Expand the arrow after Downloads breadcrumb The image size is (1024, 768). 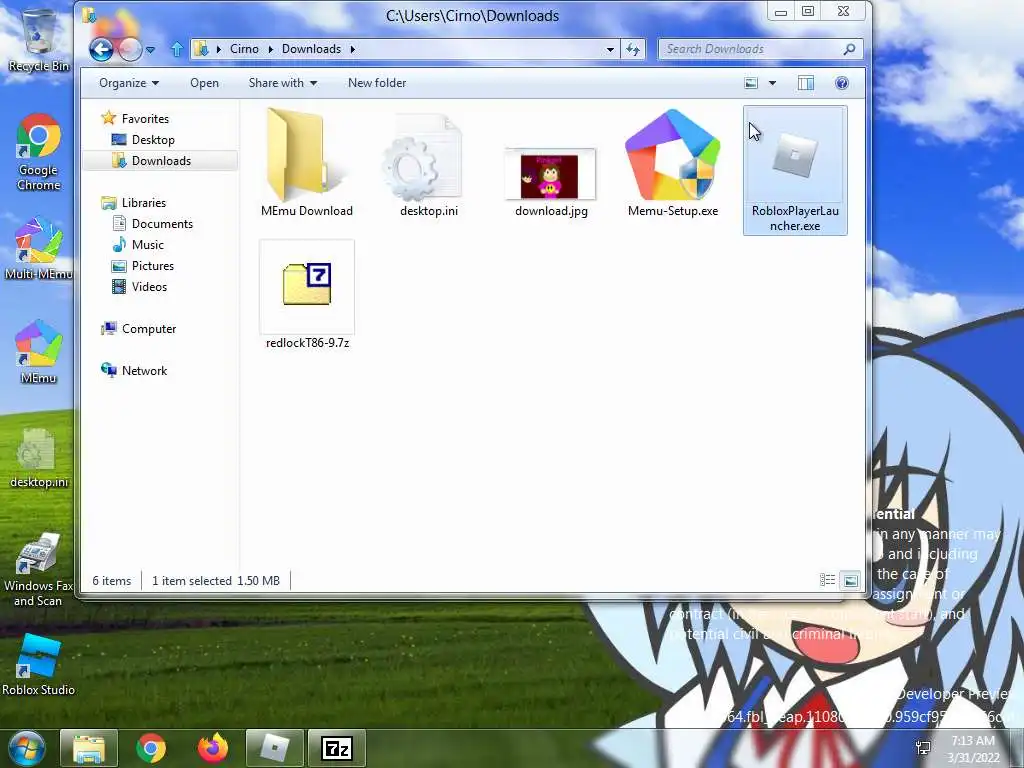tap(353, 49)
